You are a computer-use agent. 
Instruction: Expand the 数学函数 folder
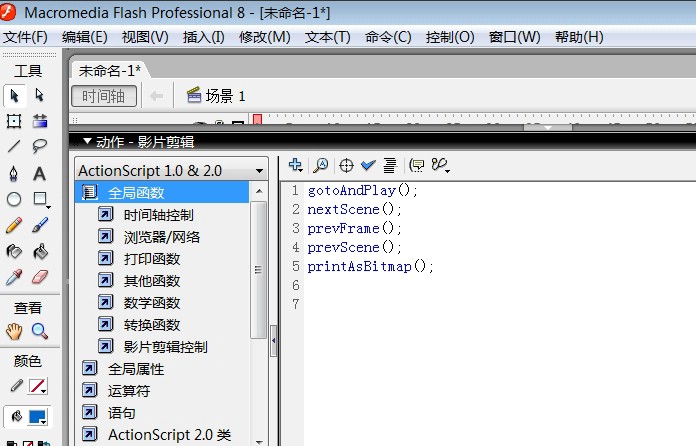click(x=106, y=303)
